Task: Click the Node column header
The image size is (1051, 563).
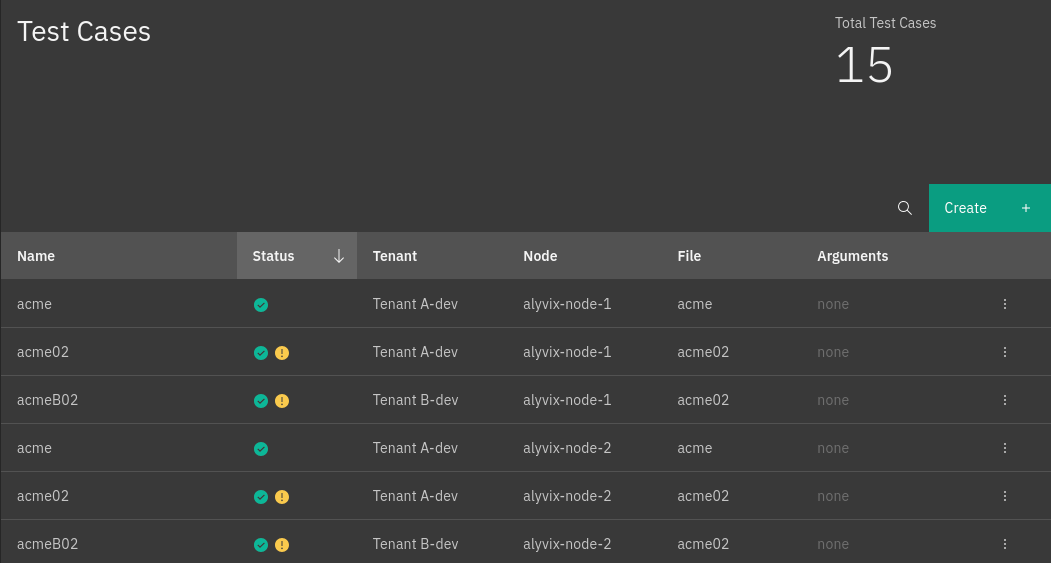Action: point(540,256)
